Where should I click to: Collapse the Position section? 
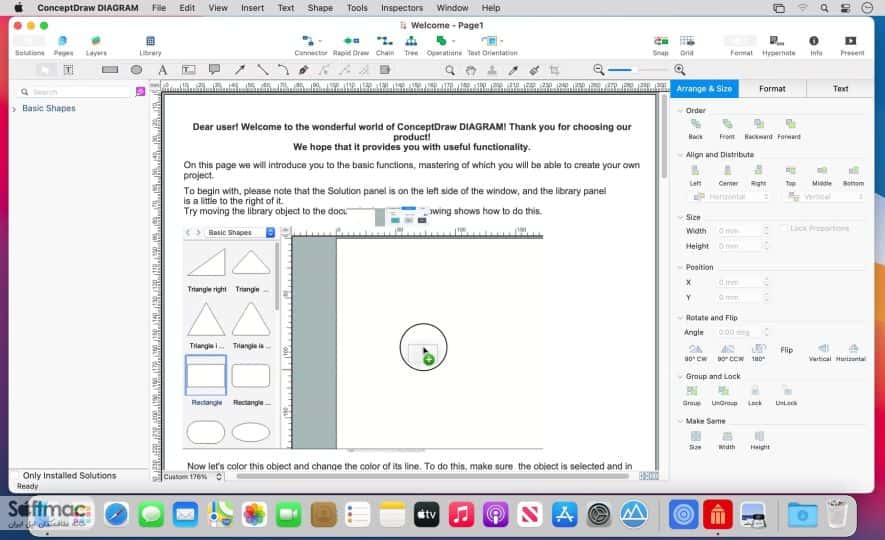680,267
